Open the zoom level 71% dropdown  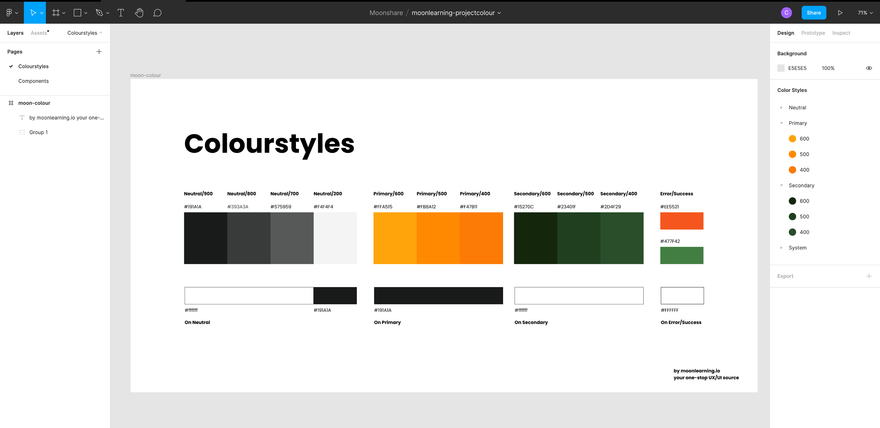click(865, 12)
